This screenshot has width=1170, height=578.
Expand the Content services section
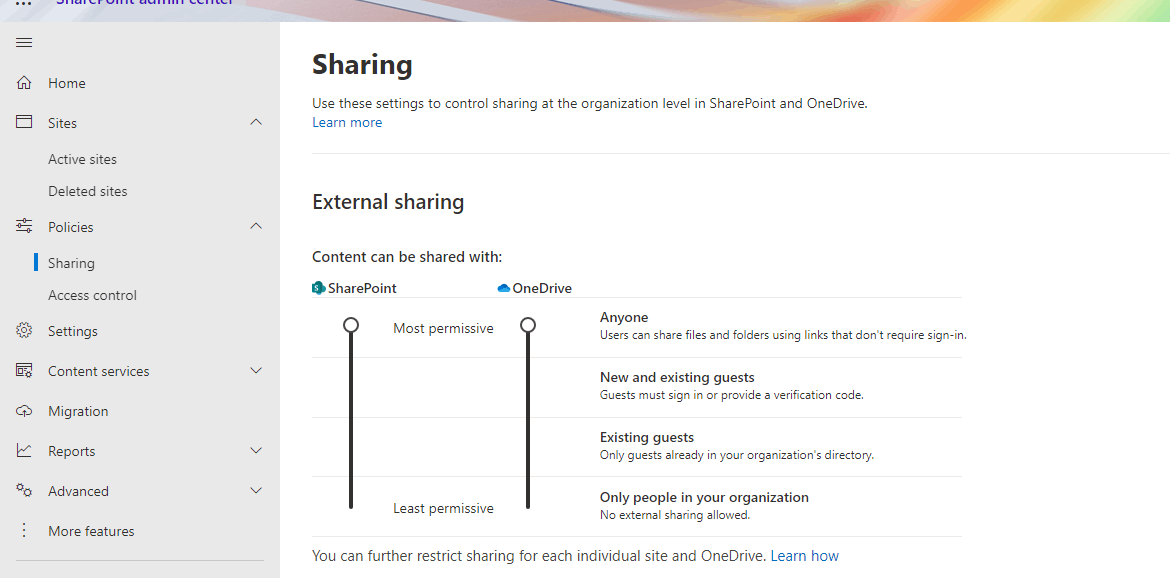[256, 370]
